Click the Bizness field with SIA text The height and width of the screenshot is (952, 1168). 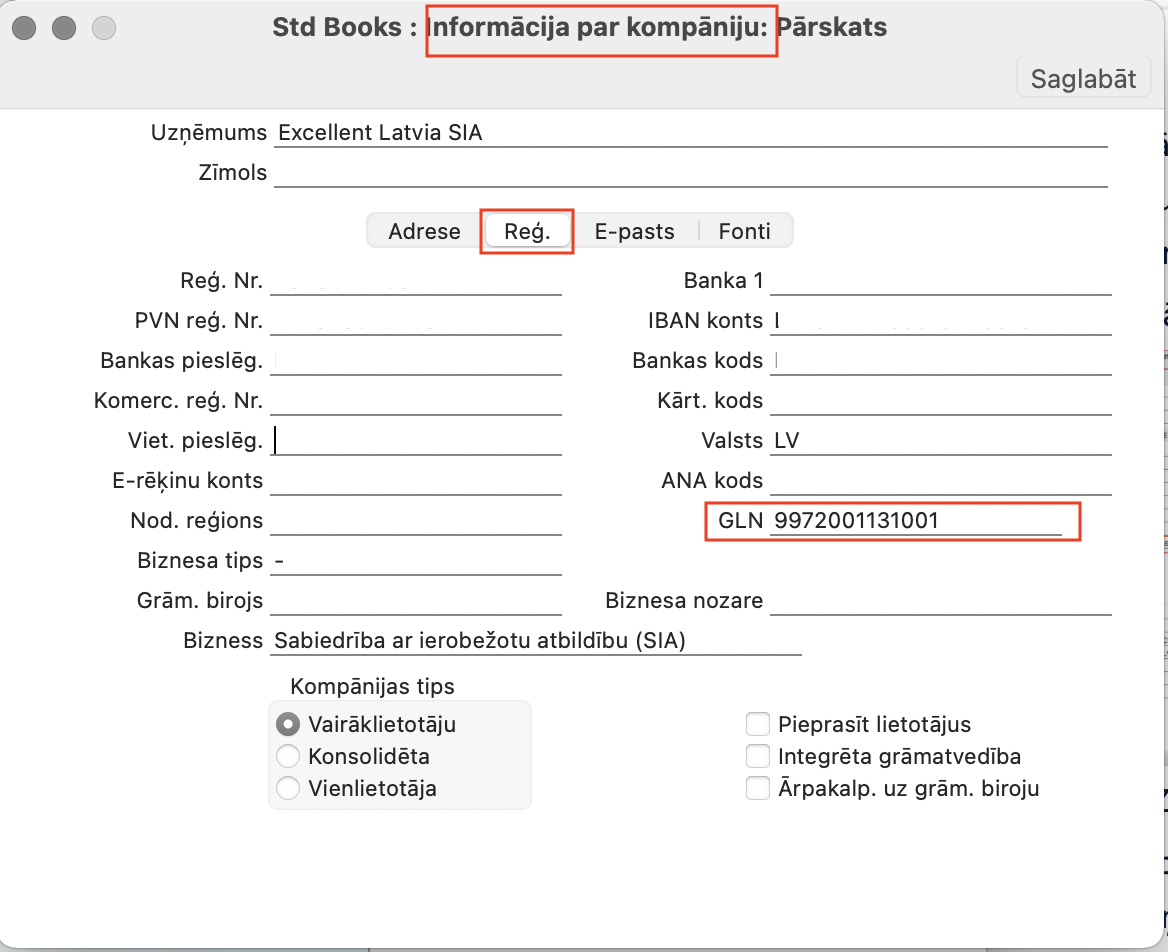click(x=535, y=641)
